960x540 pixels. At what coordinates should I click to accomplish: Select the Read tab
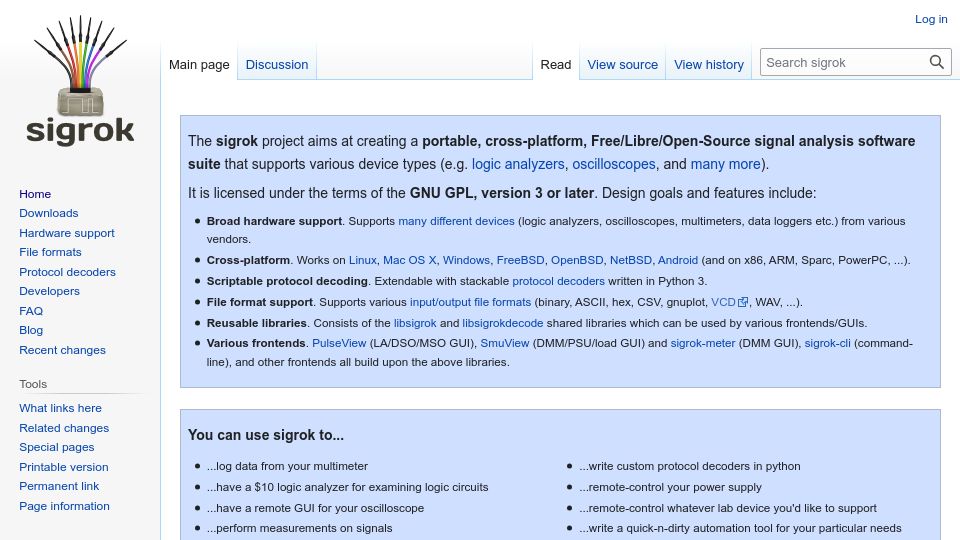[556, 64]
